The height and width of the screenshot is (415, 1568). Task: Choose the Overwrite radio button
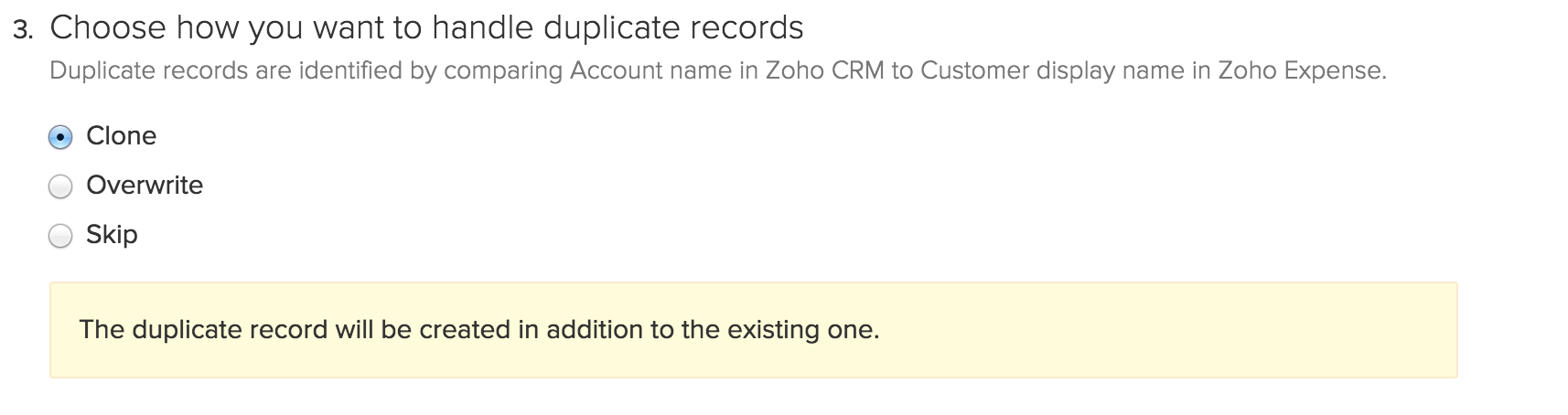pos(60,187)
